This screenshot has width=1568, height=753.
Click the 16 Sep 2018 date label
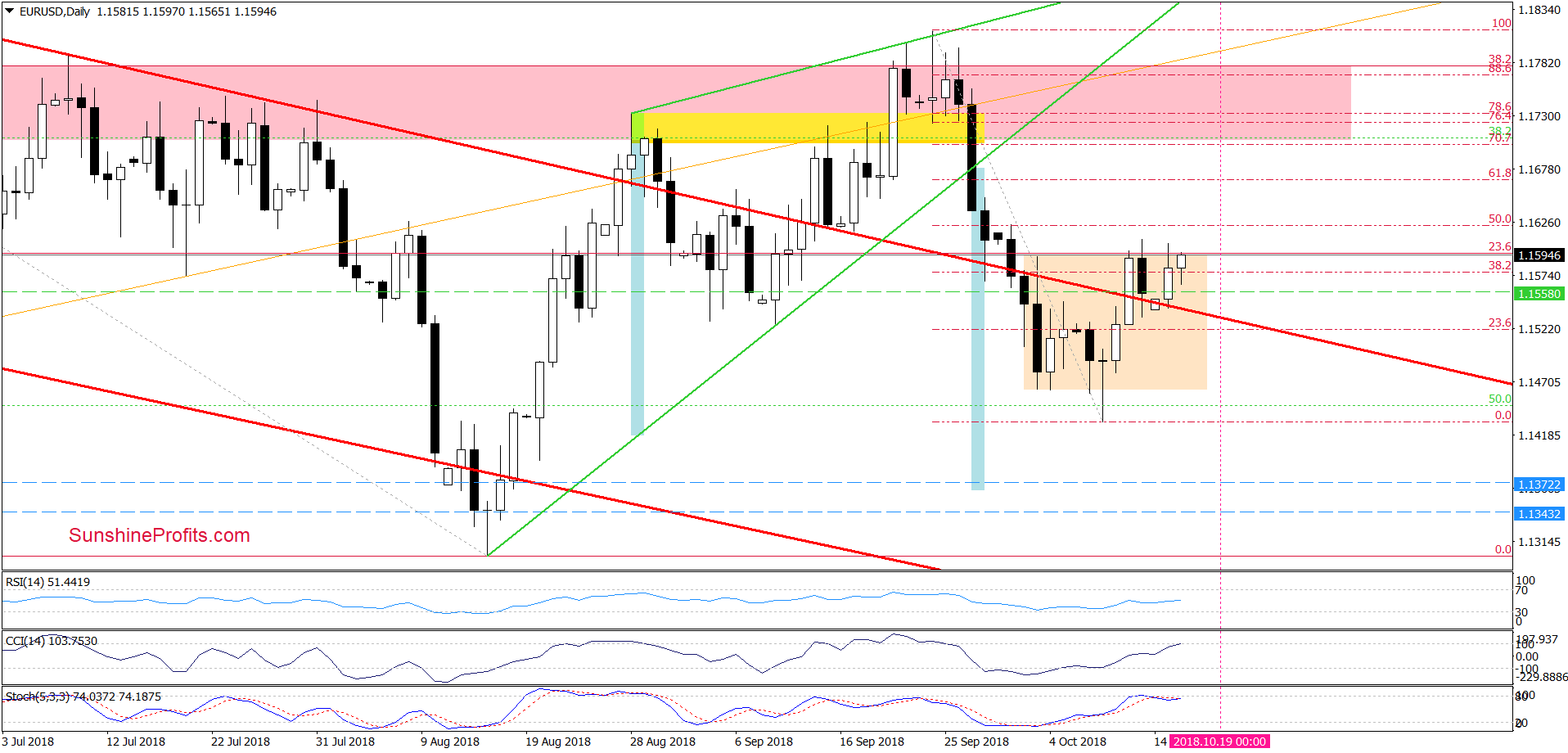pos(872,742)
